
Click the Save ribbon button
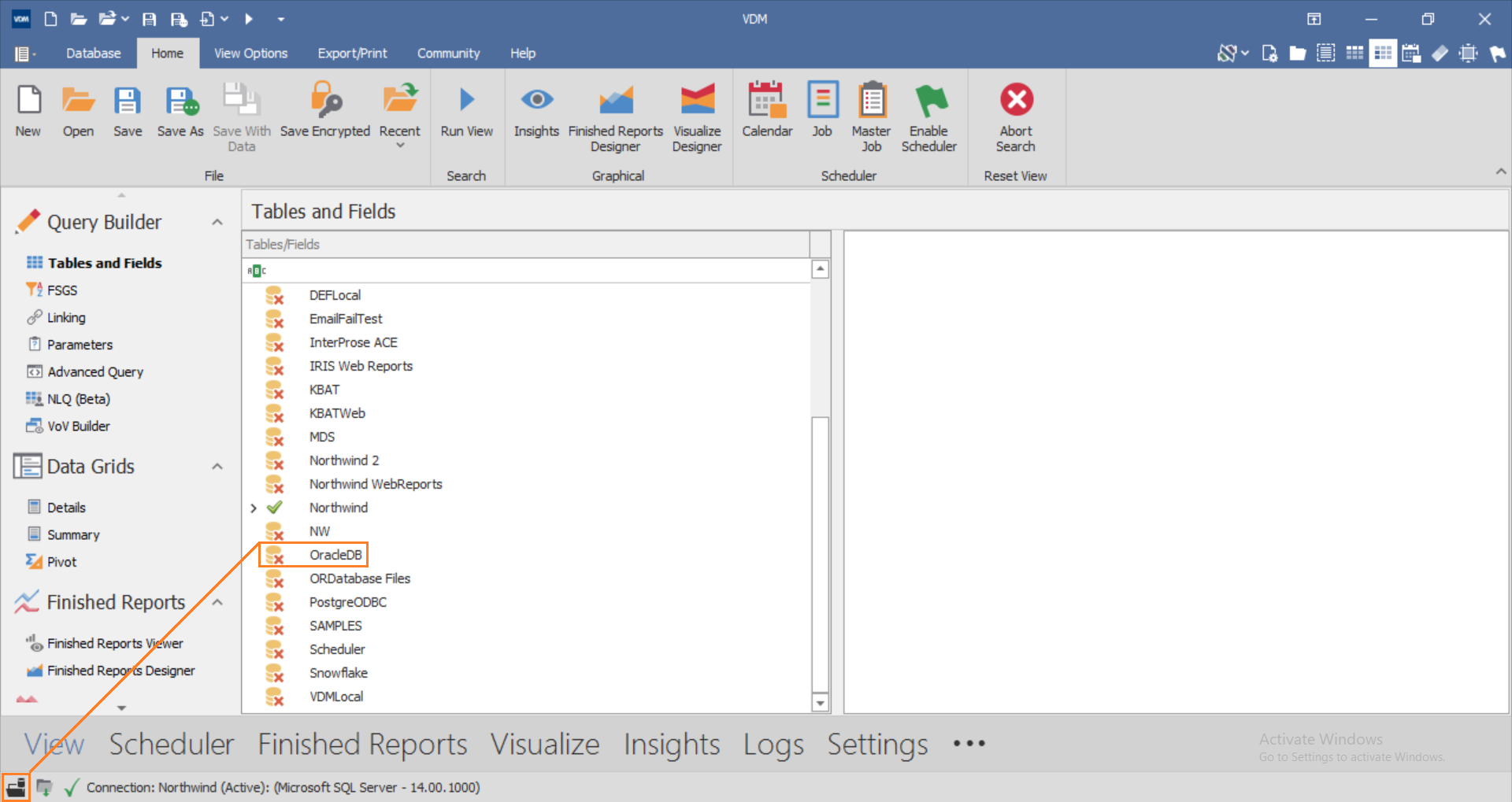click(128, 111)
